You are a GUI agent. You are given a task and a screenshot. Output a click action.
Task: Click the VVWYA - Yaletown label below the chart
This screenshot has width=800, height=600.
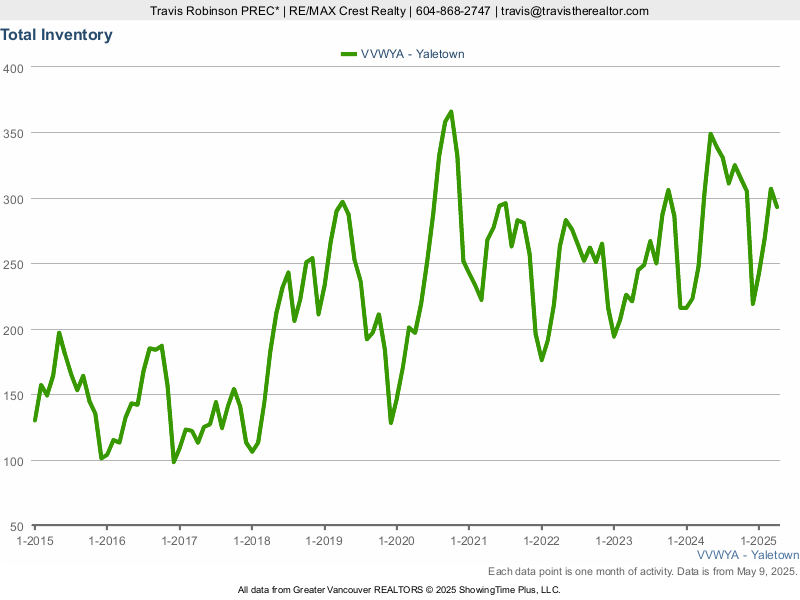tap(748, 555)
